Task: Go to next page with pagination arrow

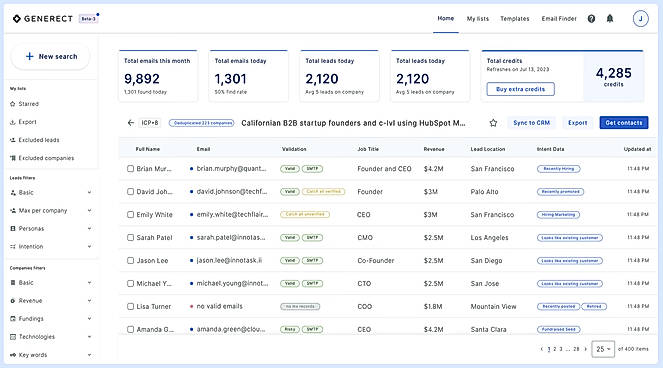Action: [585, 349]
